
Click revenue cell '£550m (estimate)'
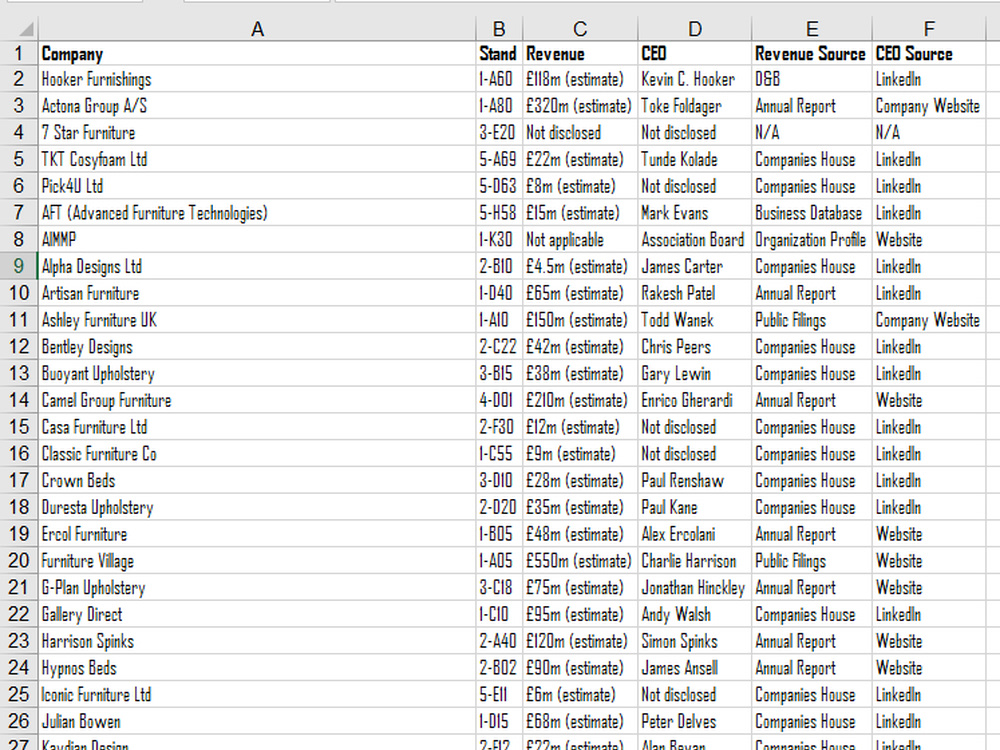[x=580, y=561]
